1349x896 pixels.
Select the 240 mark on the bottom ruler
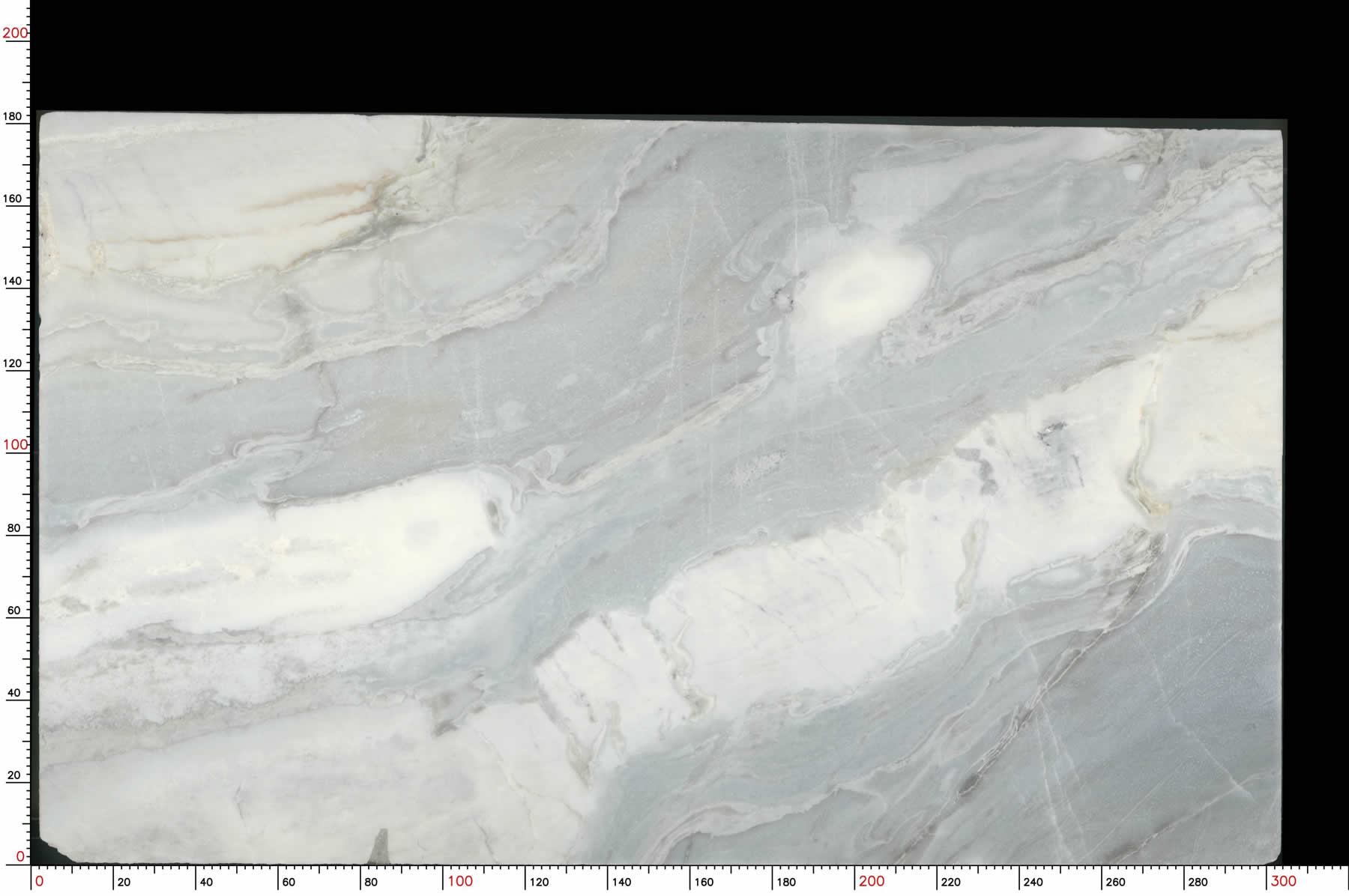tap(1033, 882)
